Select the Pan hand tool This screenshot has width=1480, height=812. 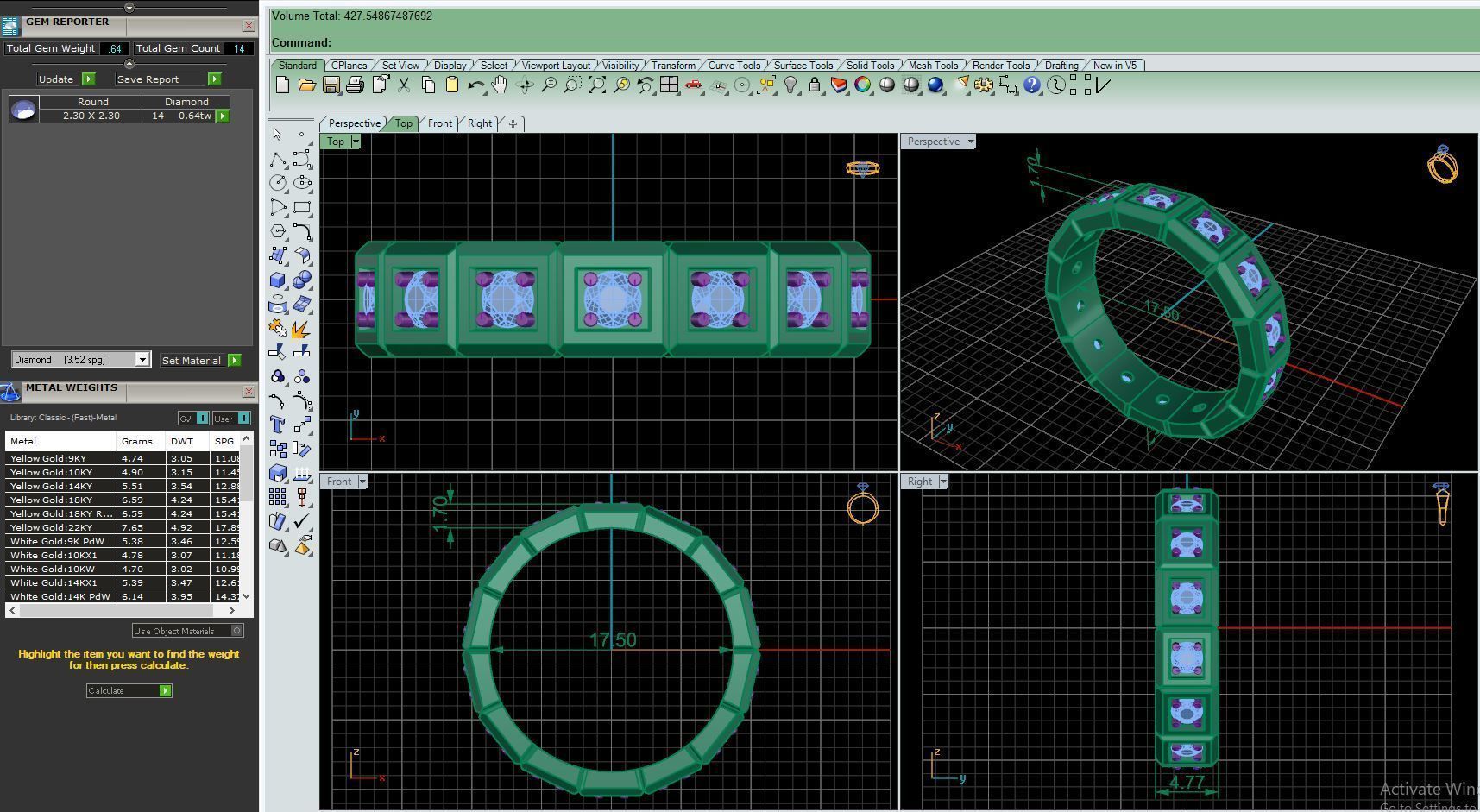[x=500, y=85]
